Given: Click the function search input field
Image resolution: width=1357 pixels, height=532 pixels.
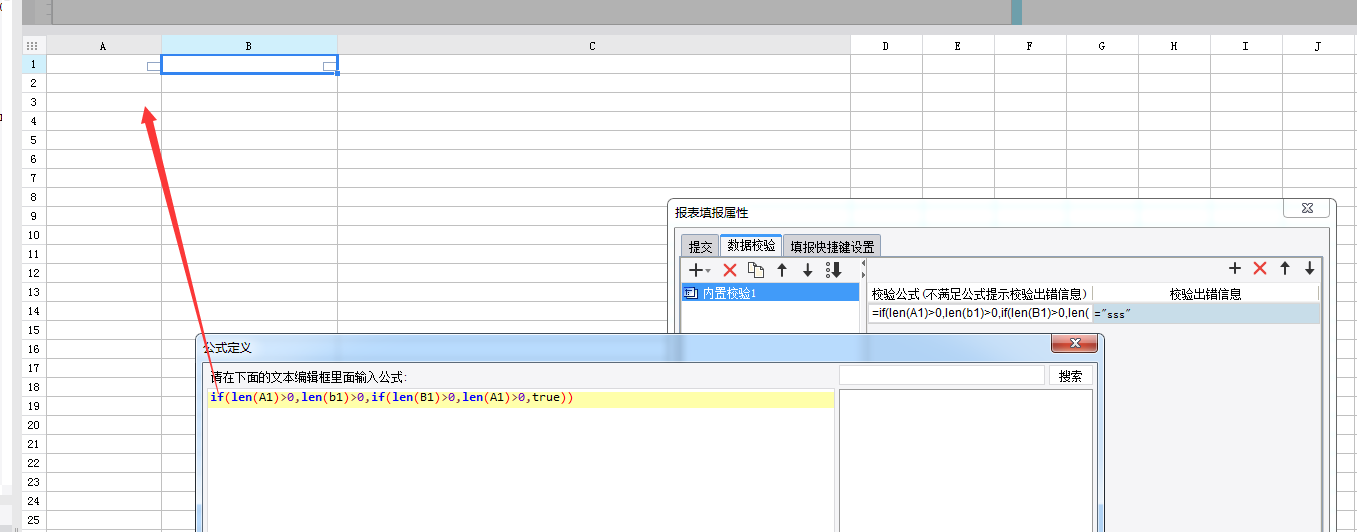Looking at the screenshot, I should pos(941,376).
